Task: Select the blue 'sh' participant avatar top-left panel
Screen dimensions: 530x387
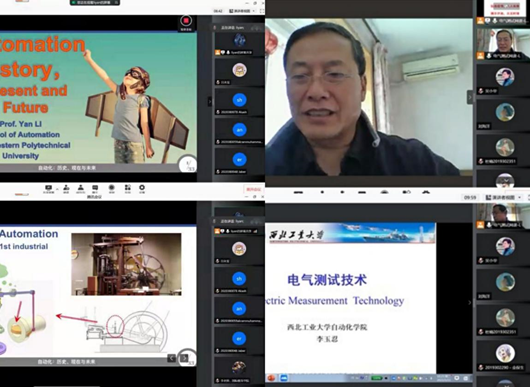Action: 239,100
